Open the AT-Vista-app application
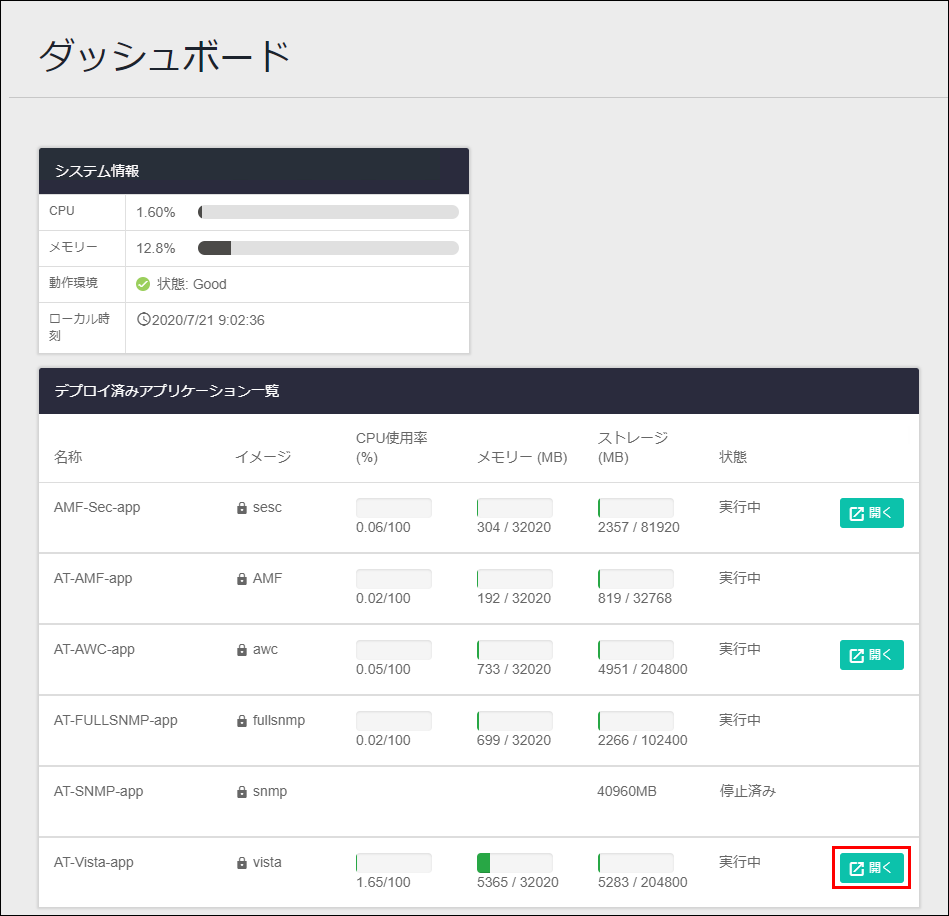This screenshot has height=916, width=949. (871, 868)
